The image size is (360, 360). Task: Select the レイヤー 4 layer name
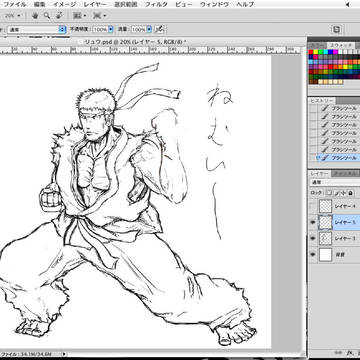point(345,206)
